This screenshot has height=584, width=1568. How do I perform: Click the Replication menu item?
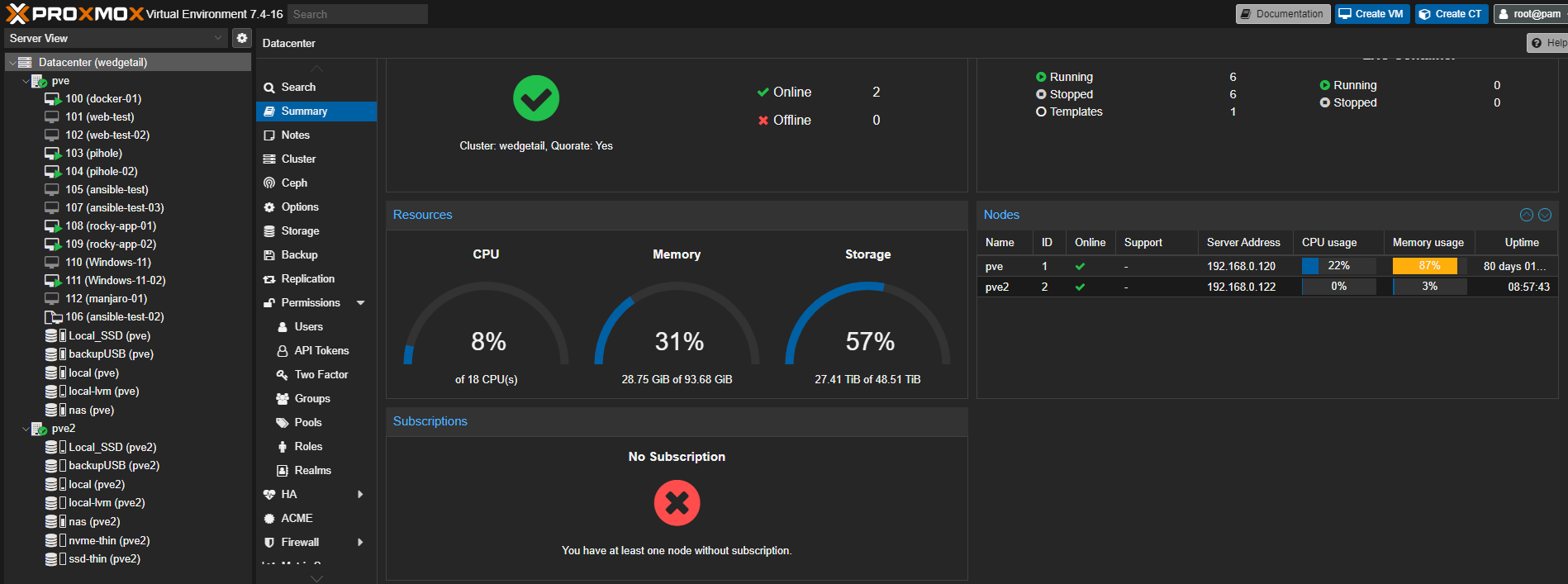pyautogui.click(x=307, y=278)
